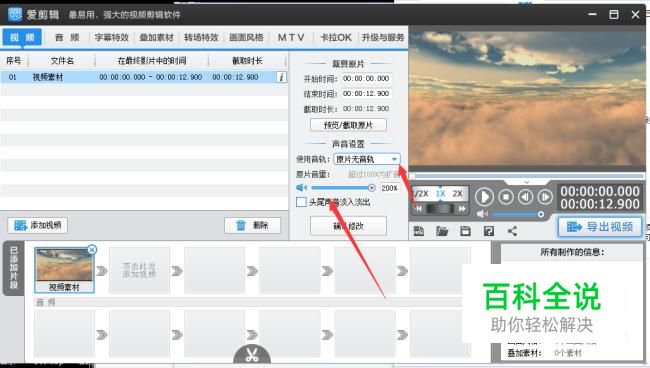Click the info icon on 视频素材 row

point(281,77)
